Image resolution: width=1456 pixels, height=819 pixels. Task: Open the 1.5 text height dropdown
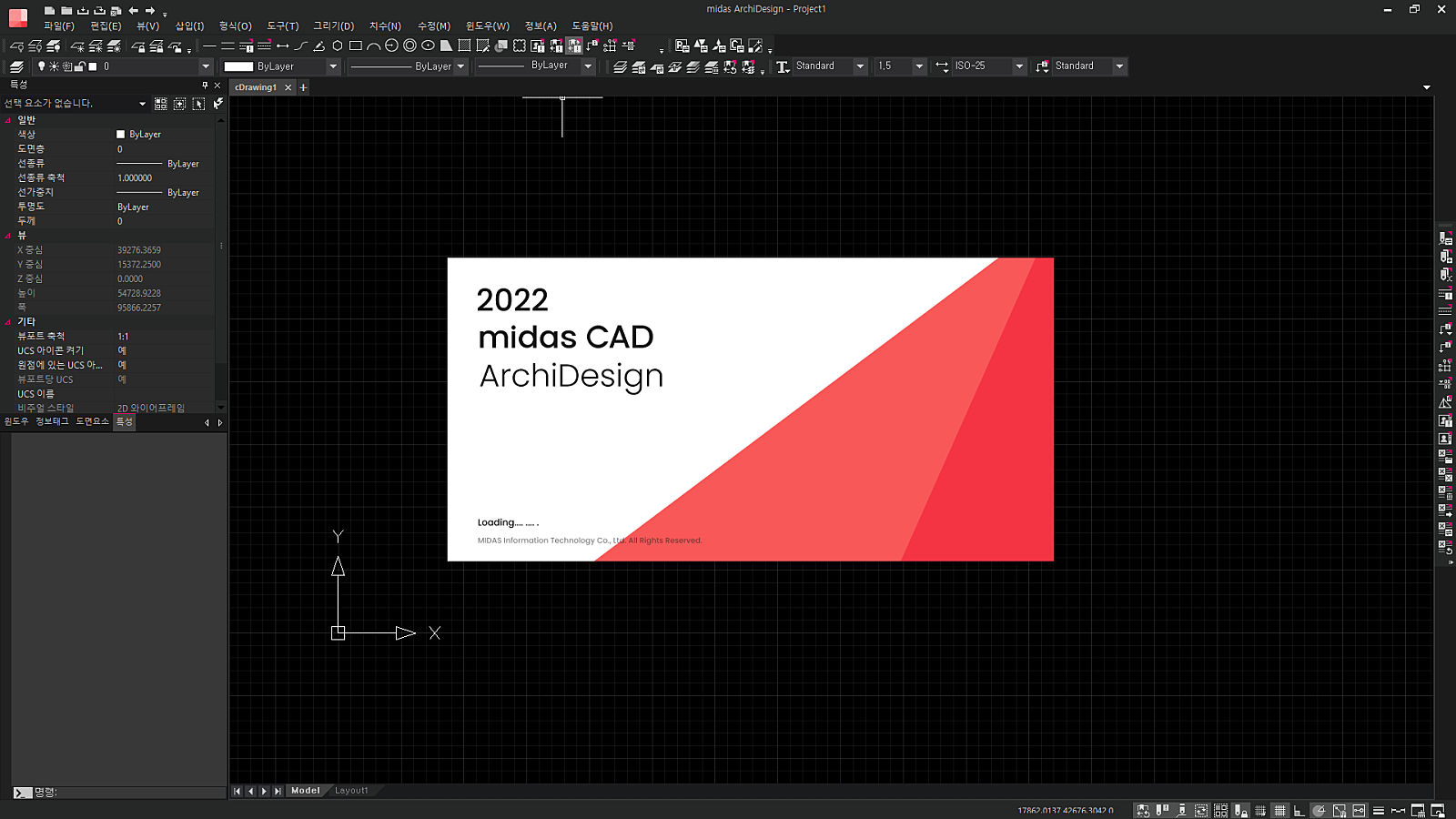(919, 66)
